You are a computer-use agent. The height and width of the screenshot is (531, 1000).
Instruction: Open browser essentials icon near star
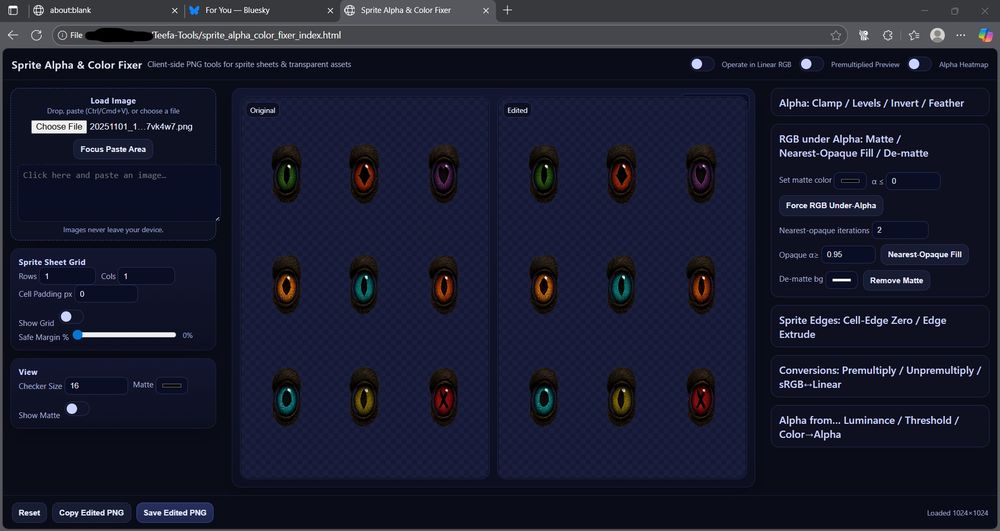pos(864,36)
